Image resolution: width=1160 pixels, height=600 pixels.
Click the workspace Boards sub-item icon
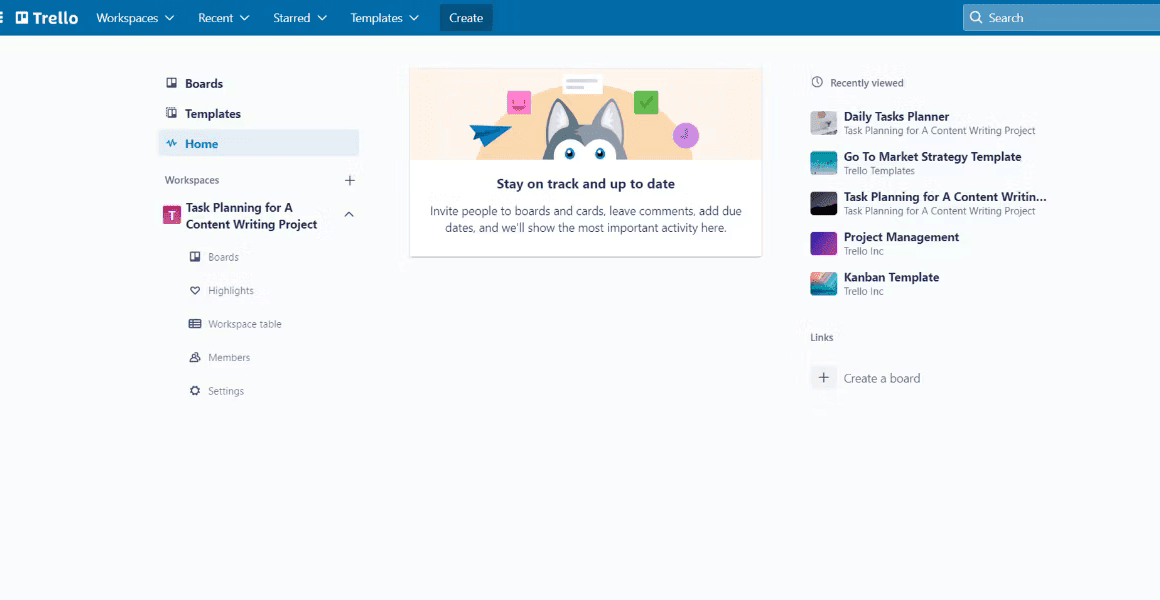[x=195, y=257]
